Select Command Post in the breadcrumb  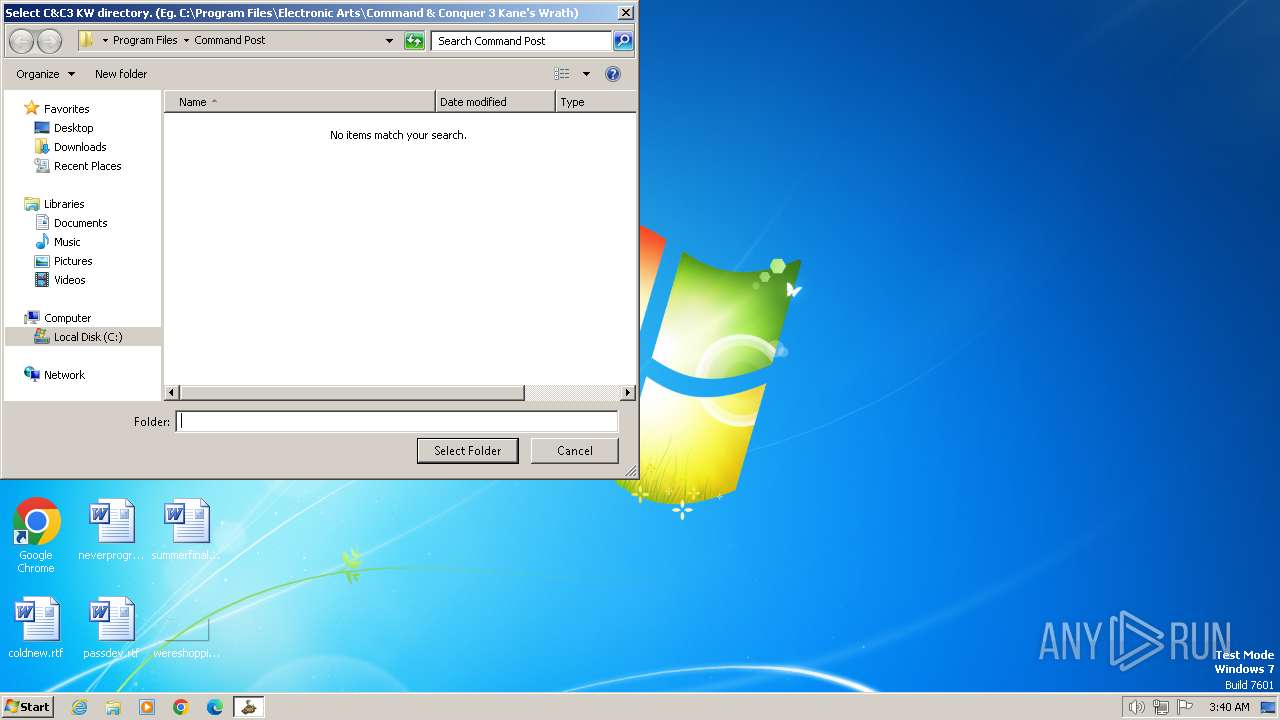click(x=230, y=41)
